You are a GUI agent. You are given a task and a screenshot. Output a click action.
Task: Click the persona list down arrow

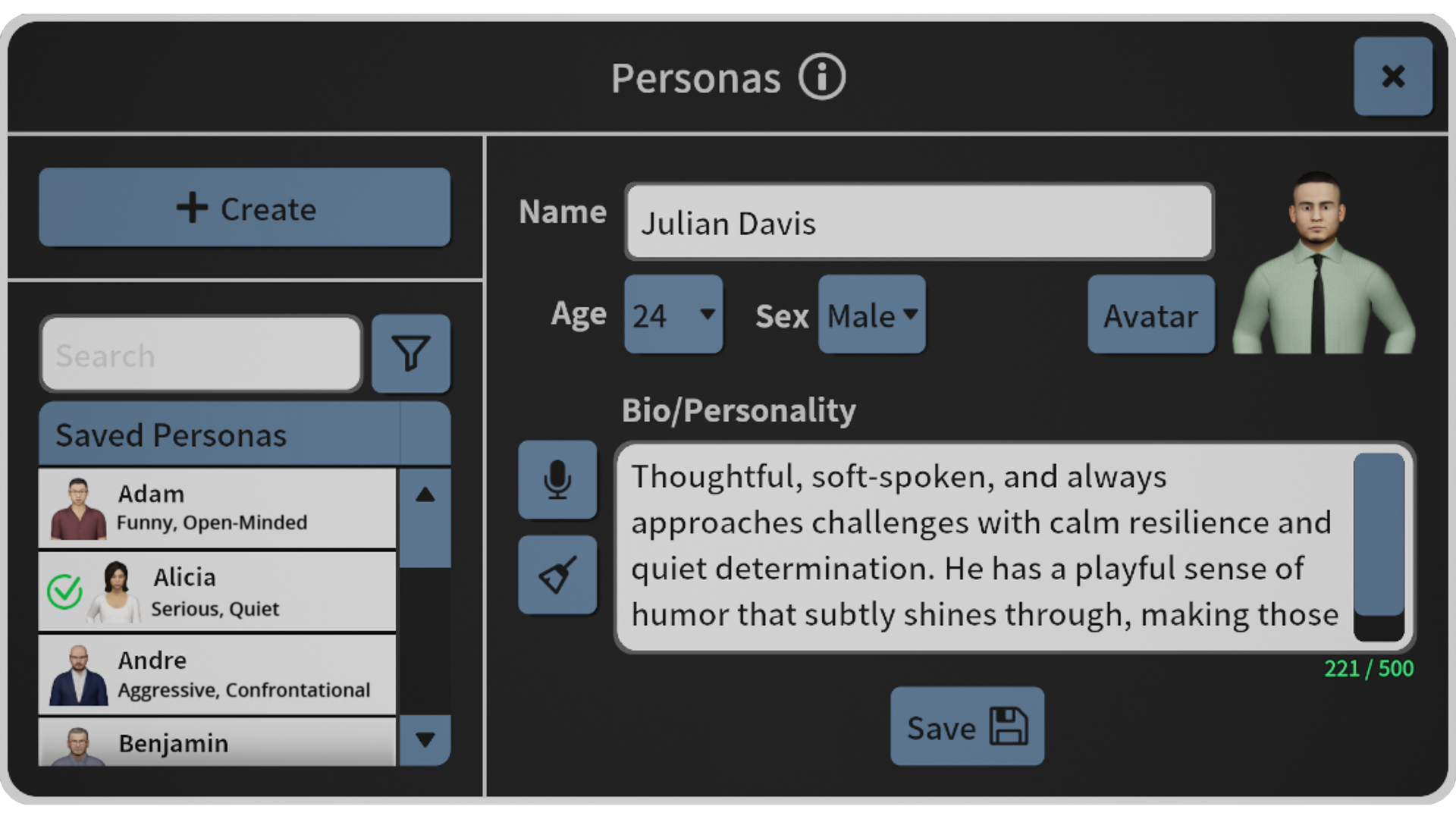[x=425, y=739]
